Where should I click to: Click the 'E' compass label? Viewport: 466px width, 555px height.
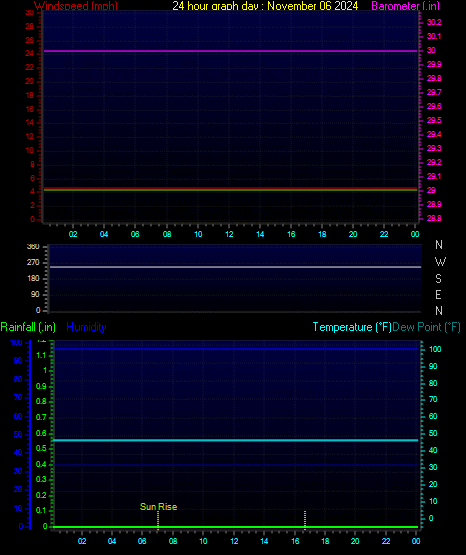(438, 294)
